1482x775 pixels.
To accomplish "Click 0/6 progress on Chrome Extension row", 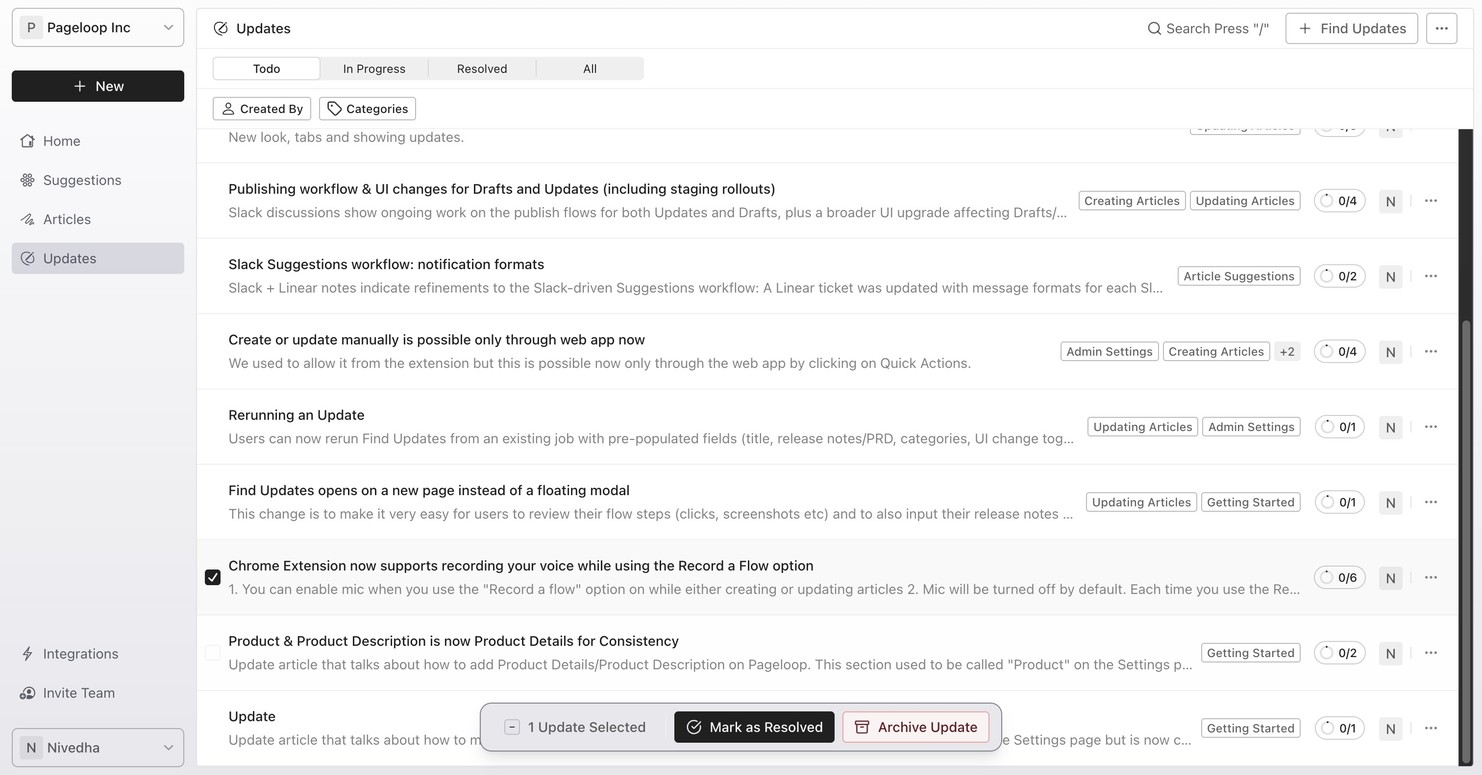I will tap(1339, 577).
